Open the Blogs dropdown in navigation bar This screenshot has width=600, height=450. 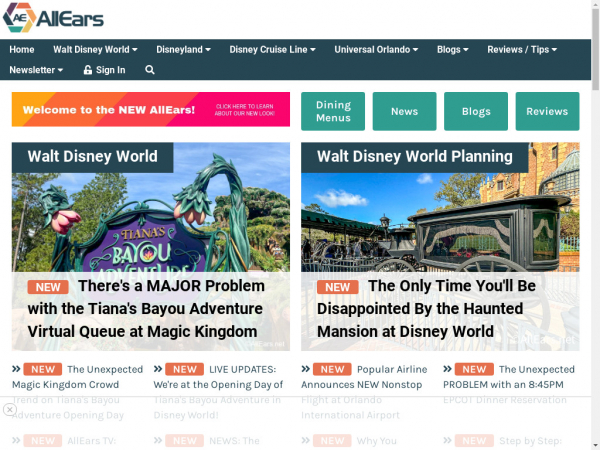(453, 49)
